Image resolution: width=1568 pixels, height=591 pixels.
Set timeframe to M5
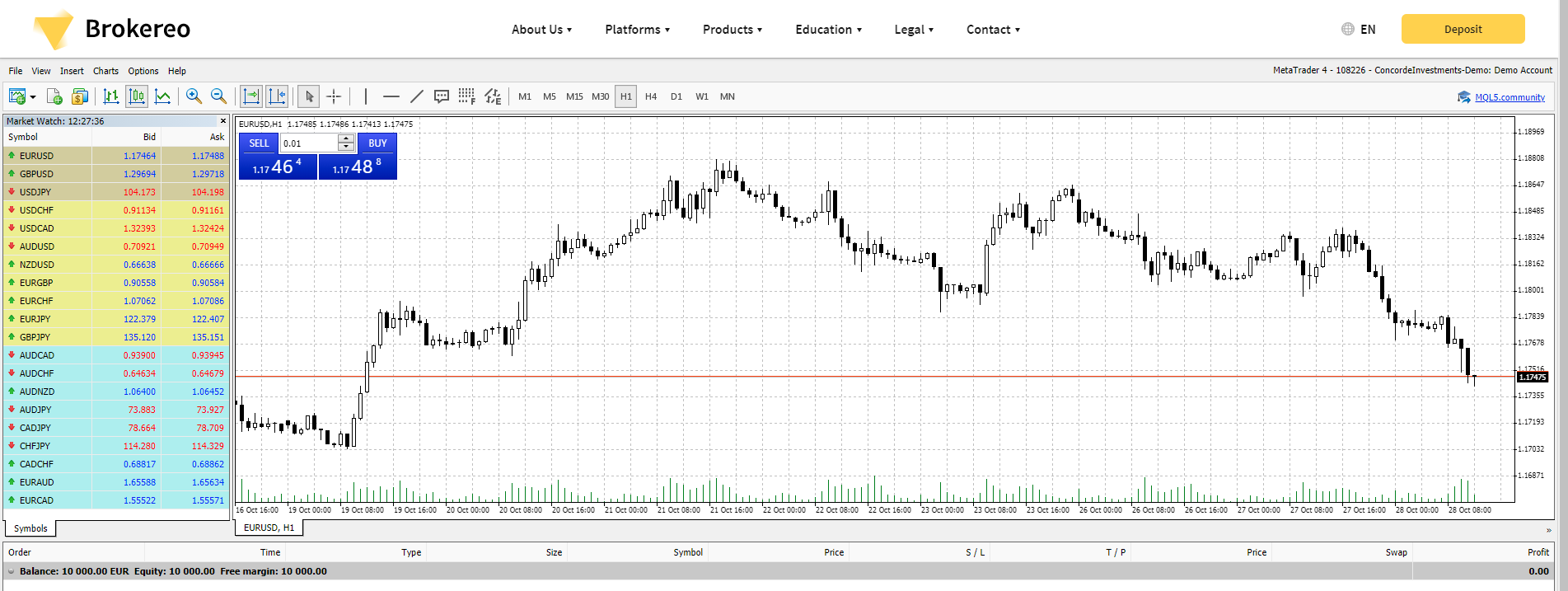point(550,96)
